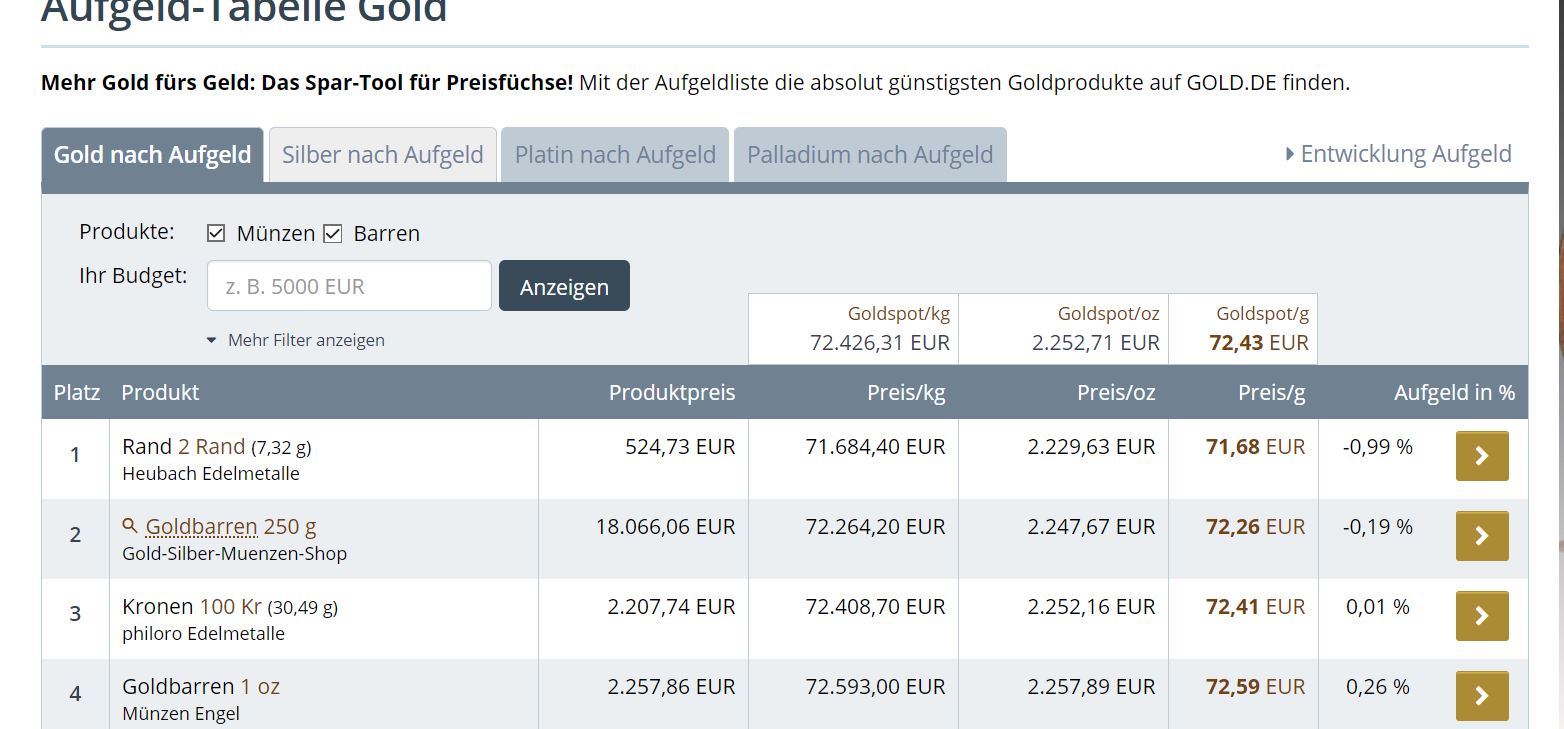Focus the Ihr Budget input field
The height and width of the screenshot is (729, 1564).
click(x=349, y=286)
